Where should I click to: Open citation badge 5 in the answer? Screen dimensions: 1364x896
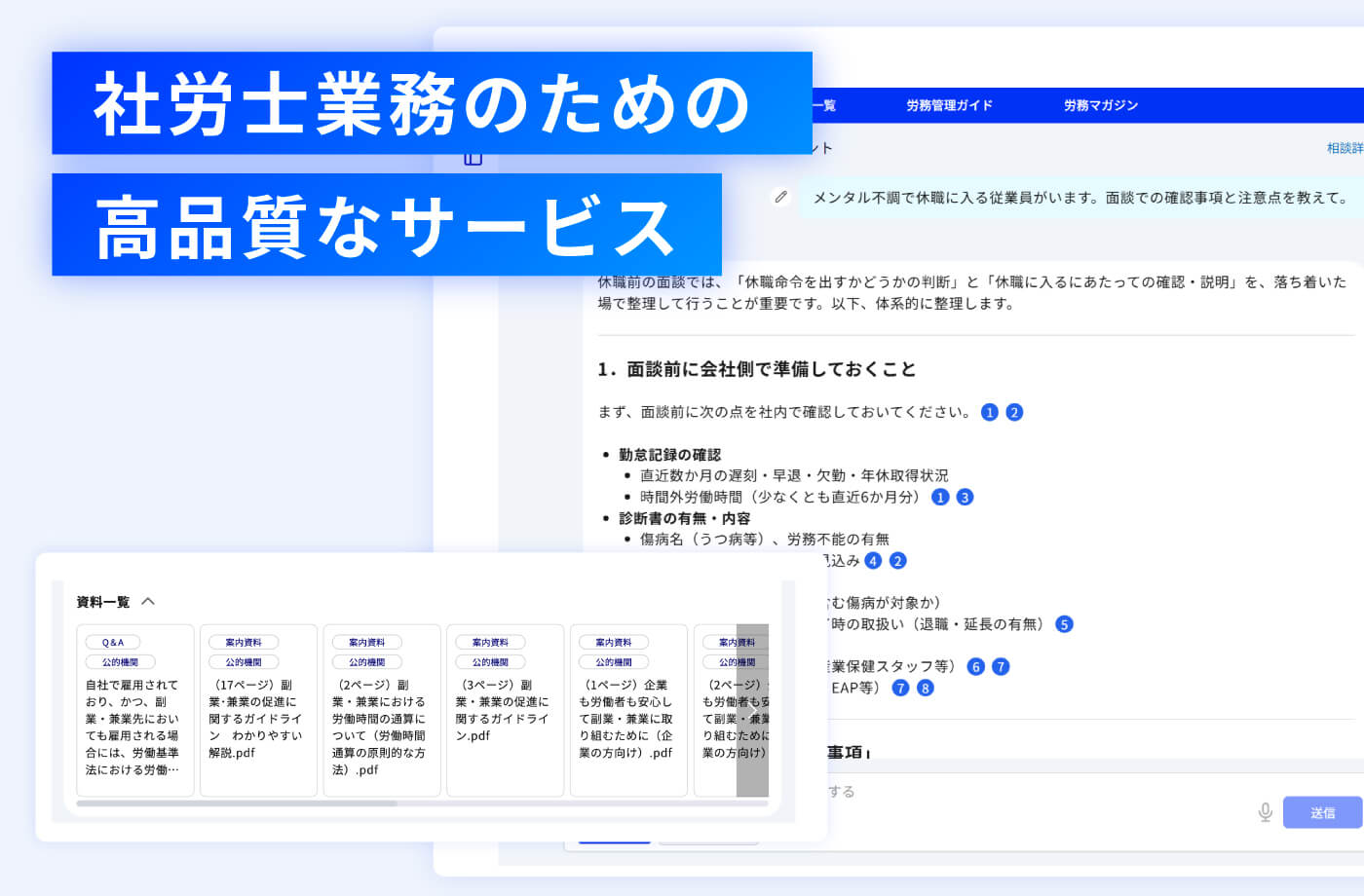(x=1064, y=623)
